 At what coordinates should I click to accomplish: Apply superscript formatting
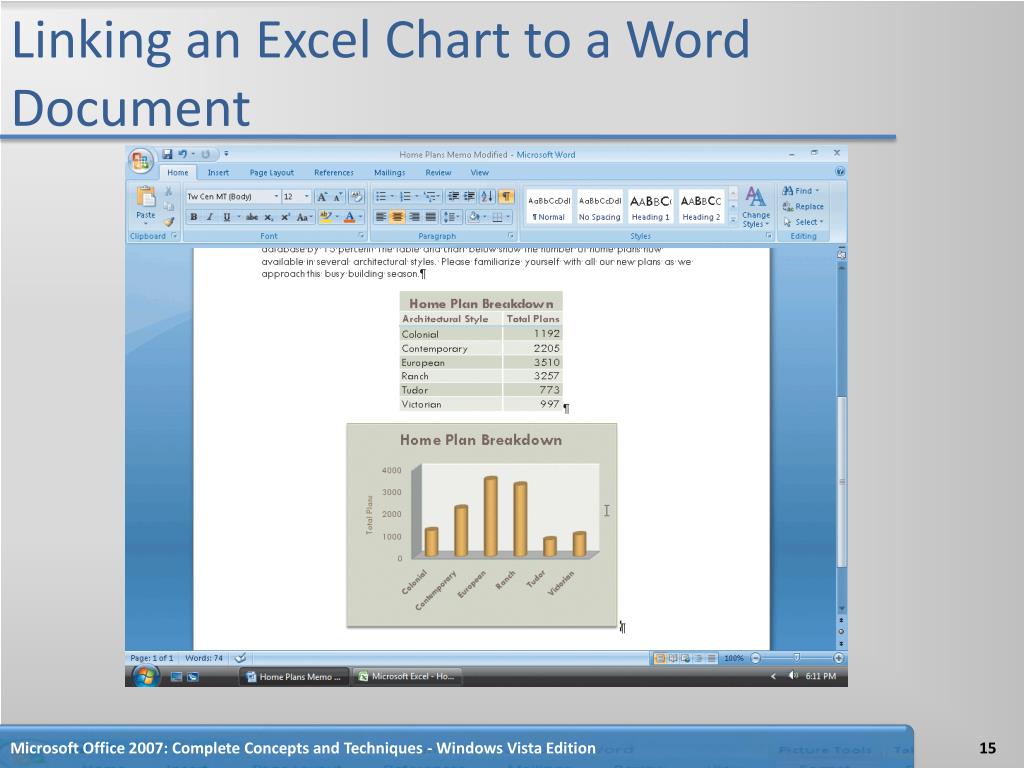click(285, 217)
